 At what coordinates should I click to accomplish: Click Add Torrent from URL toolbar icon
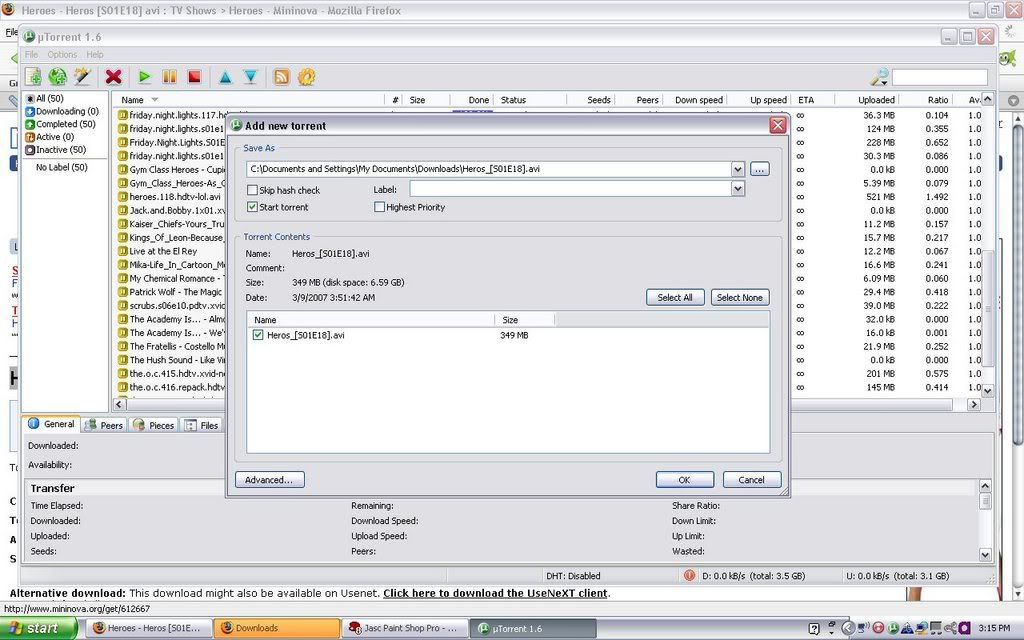[57, 77]
